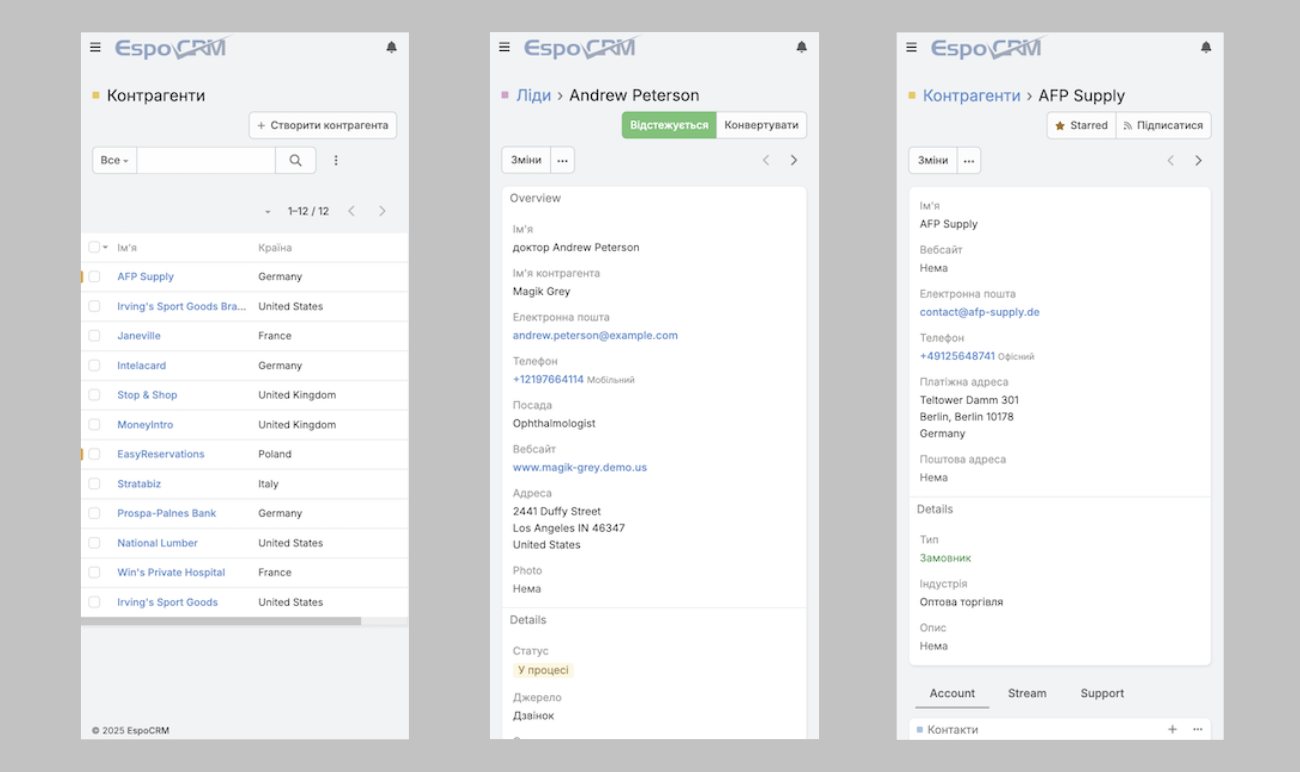
Task: Go to previous page in list pagination
Action: click(351, 211)
